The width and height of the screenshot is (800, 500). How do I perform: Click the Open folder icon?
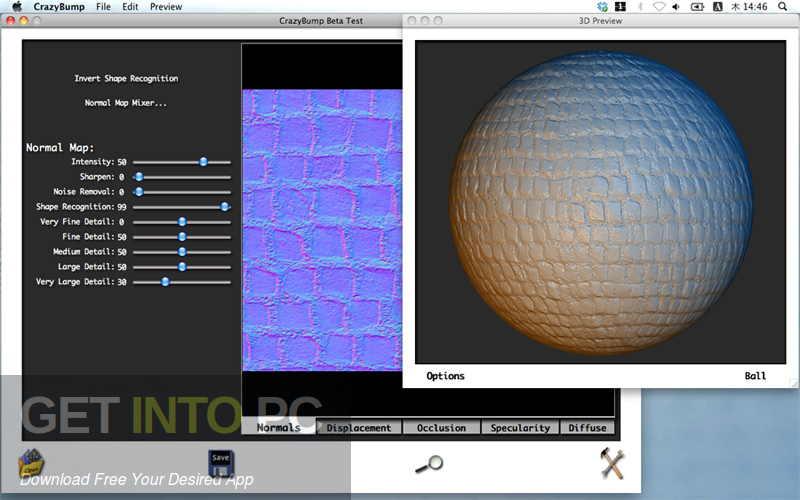coord(31,463)
